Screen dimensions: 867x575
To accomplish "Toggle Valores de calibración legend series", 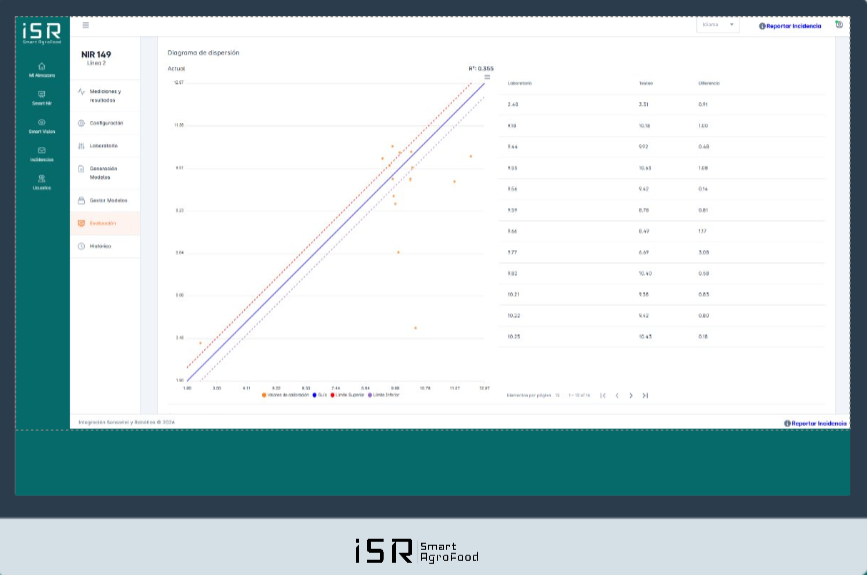I will point(285,395).
